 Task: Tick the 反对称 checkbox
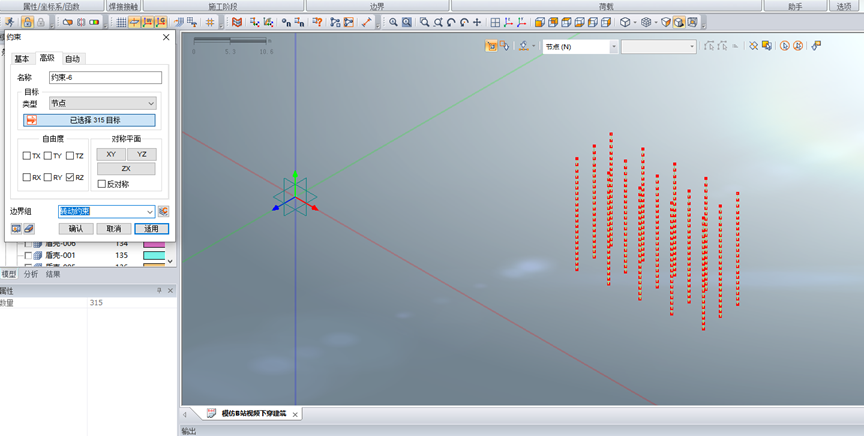[x=101, y=184]
